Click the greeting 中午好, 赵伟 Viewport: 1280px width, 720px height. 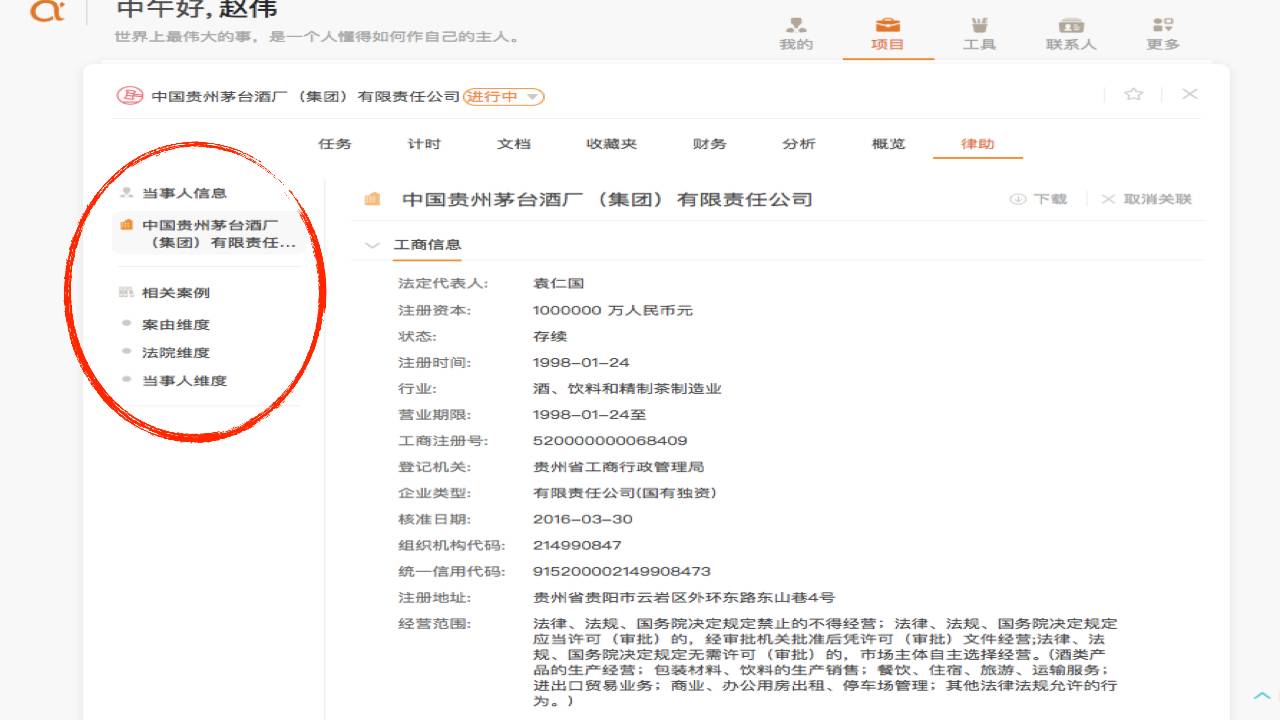point(197,10)
